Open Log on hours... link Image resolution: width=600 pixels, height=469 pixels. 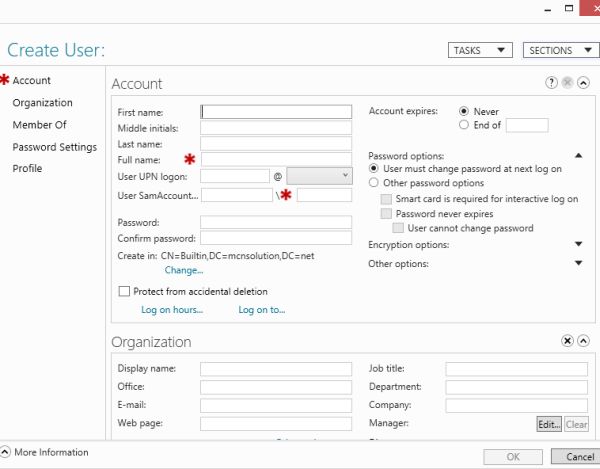click(172, 309)
